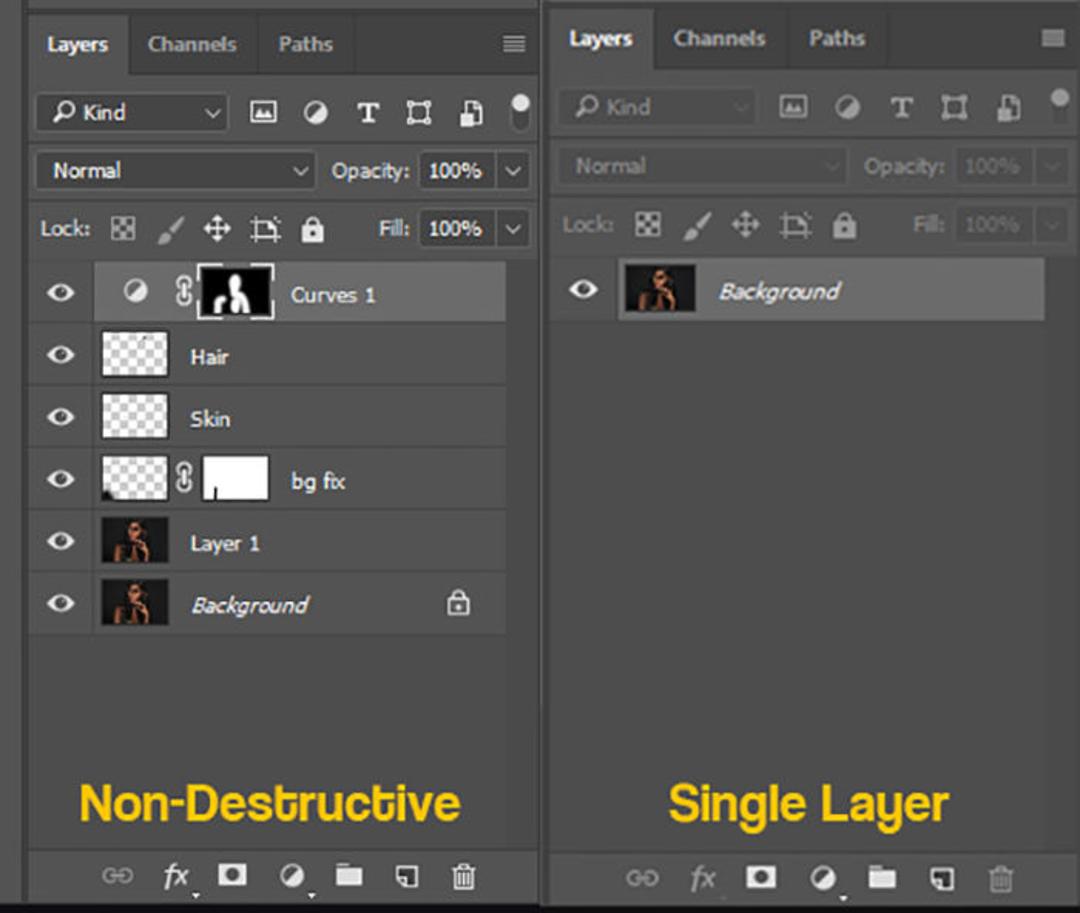Open left Layers panel flyout menu

pos(514,44)
